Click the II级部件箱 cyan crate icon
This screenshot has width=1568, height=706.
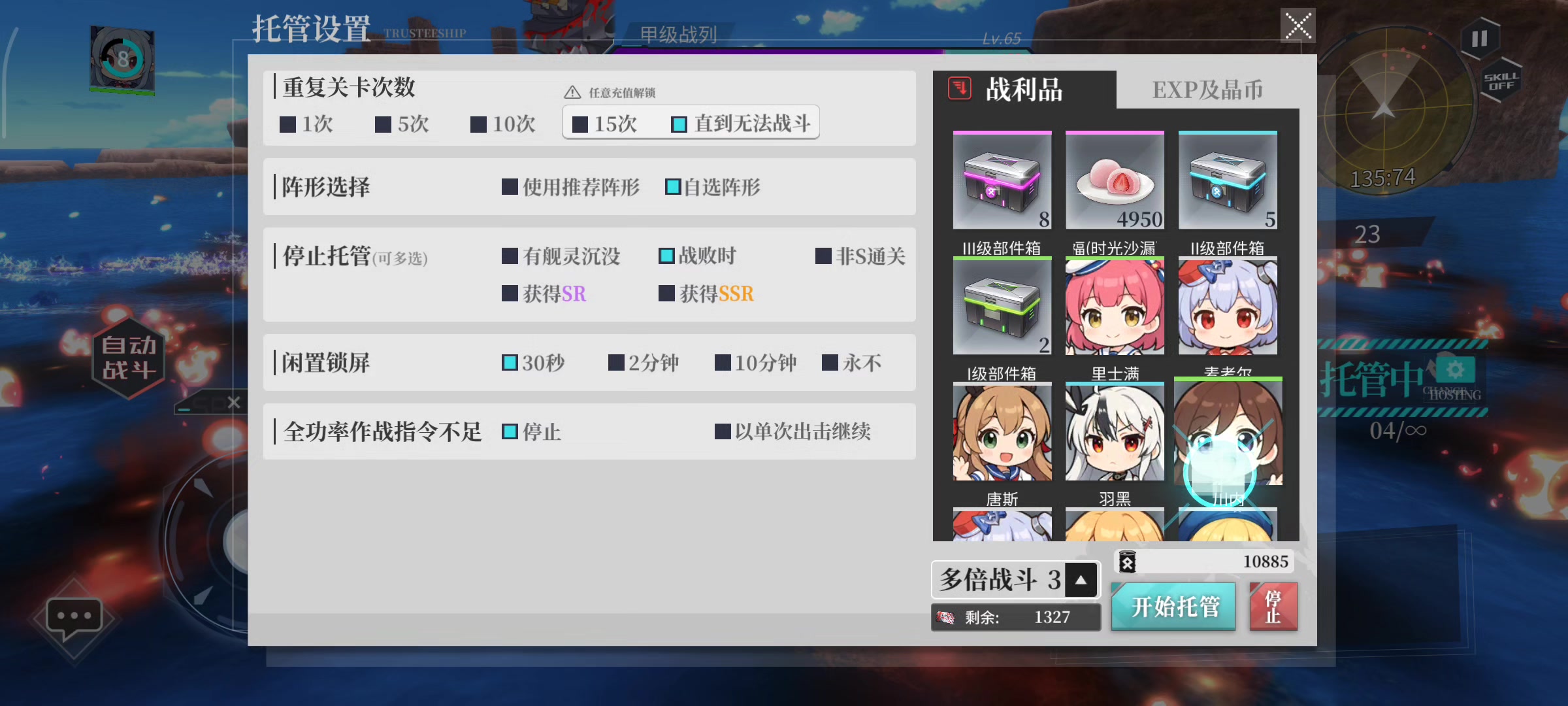(x=1228, y=180)
